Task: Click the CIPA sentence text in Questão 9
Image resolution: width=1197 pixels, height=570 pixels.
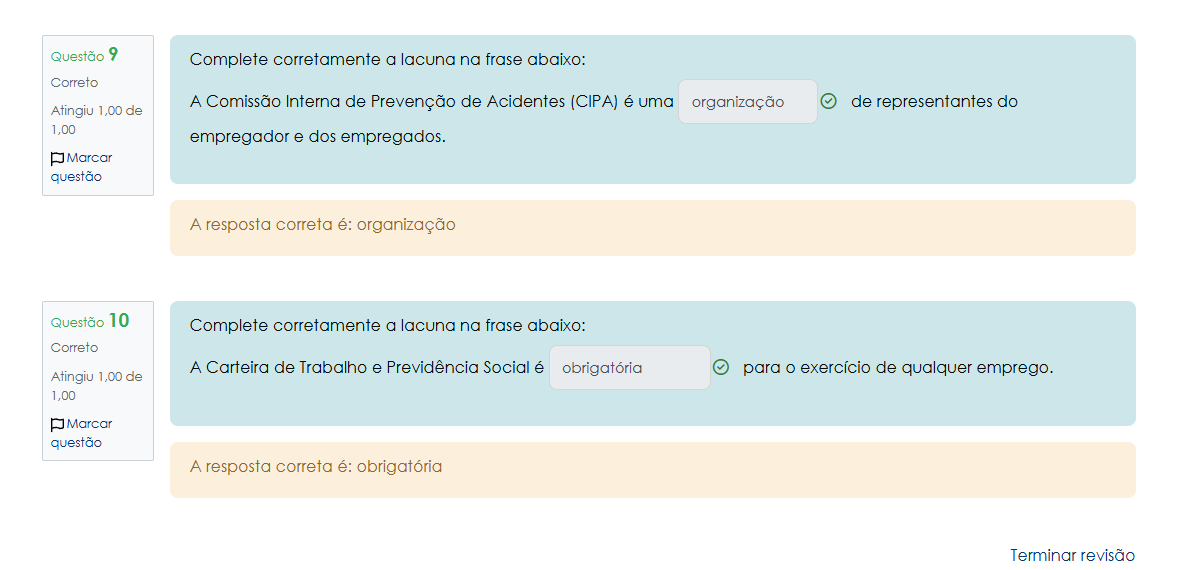Action: pos(431,102)
